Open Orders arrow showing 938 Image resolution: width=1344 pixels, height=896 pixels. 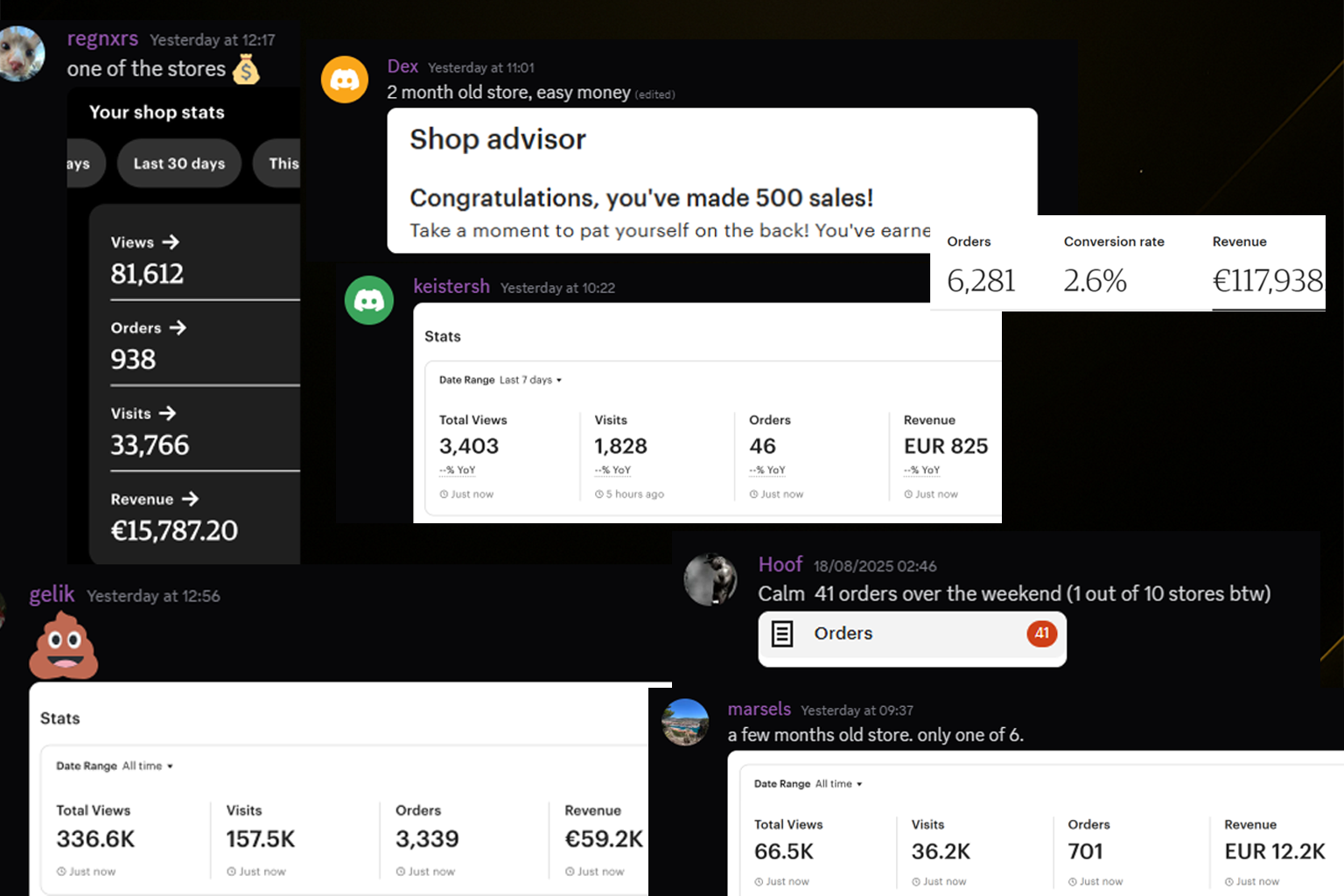click(178, 327)
